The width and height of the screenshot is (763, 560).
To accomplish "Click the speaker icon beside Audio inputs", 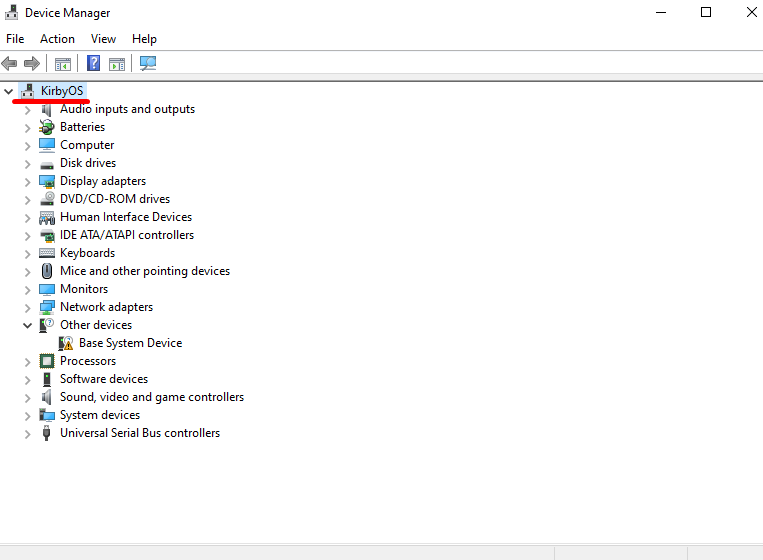I will click(47, 109).
